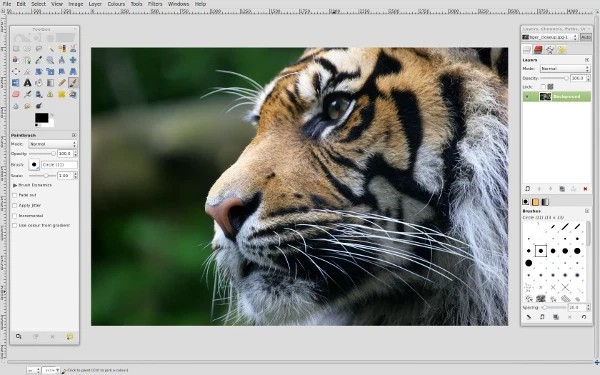The height and width of the screenshot is (375, 600).
Task: Select the Dodge/Burn tool
Action: (x=39, y=106)
